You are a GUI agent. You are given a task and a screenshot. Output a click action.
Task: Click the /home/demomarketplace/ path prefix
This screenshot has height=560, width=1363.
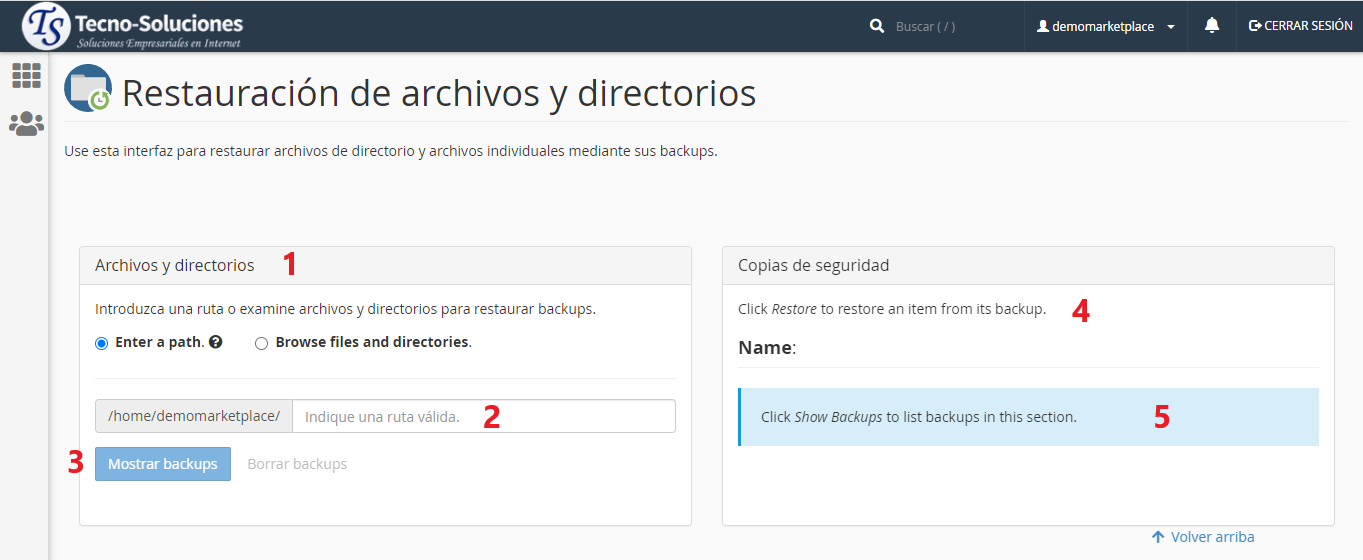[194, 416]
